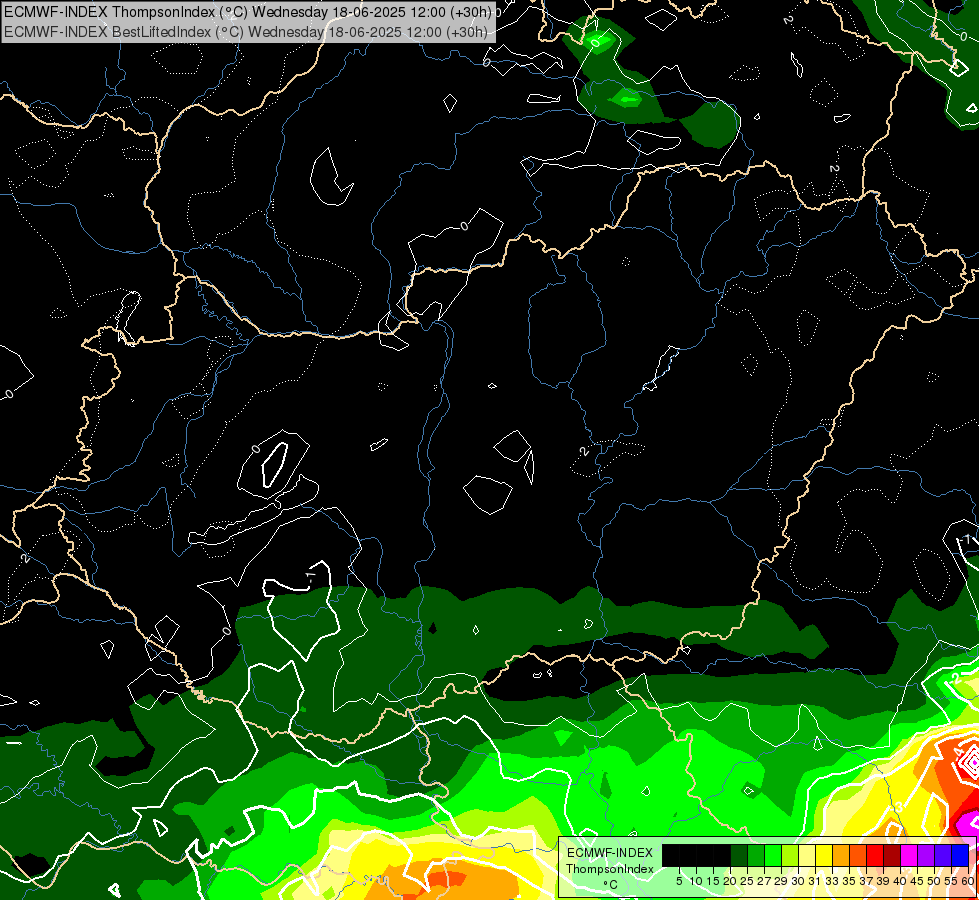979x900 pixels.
Task: Click the orange-red 35–37 legend swatch
Action: 858,856
